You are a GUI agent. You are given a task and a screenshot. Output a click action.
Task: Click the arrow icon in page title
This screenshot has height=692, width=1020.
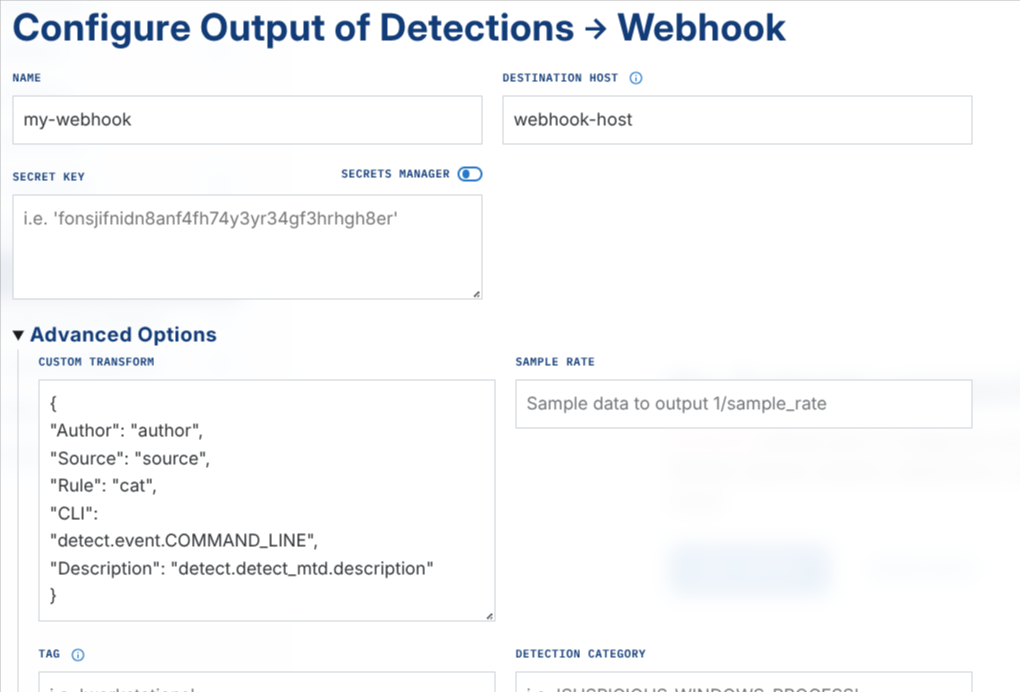tap(596, 28)
